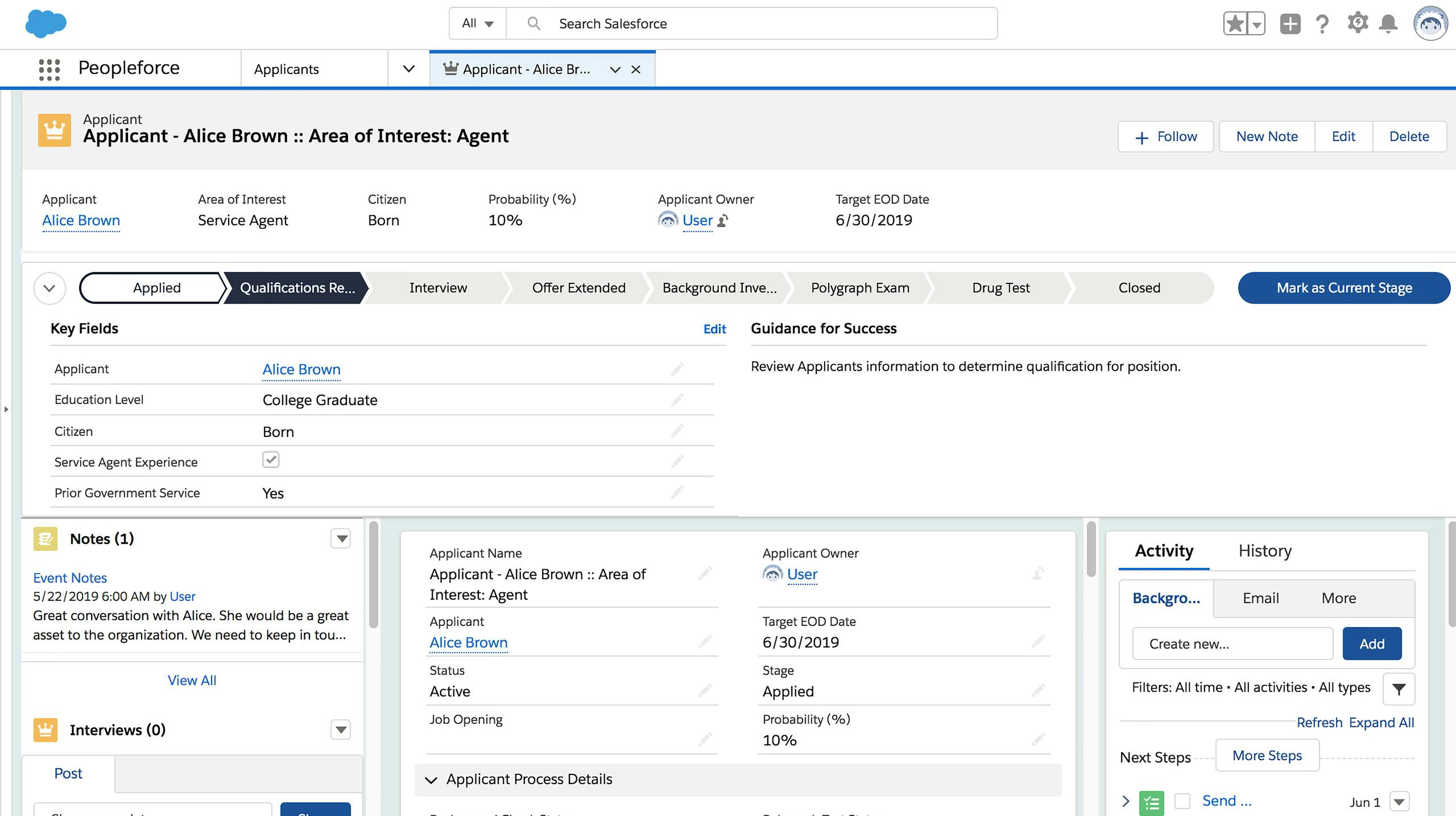
Task: Select the Post tab in feed
Action: [68, 773]
